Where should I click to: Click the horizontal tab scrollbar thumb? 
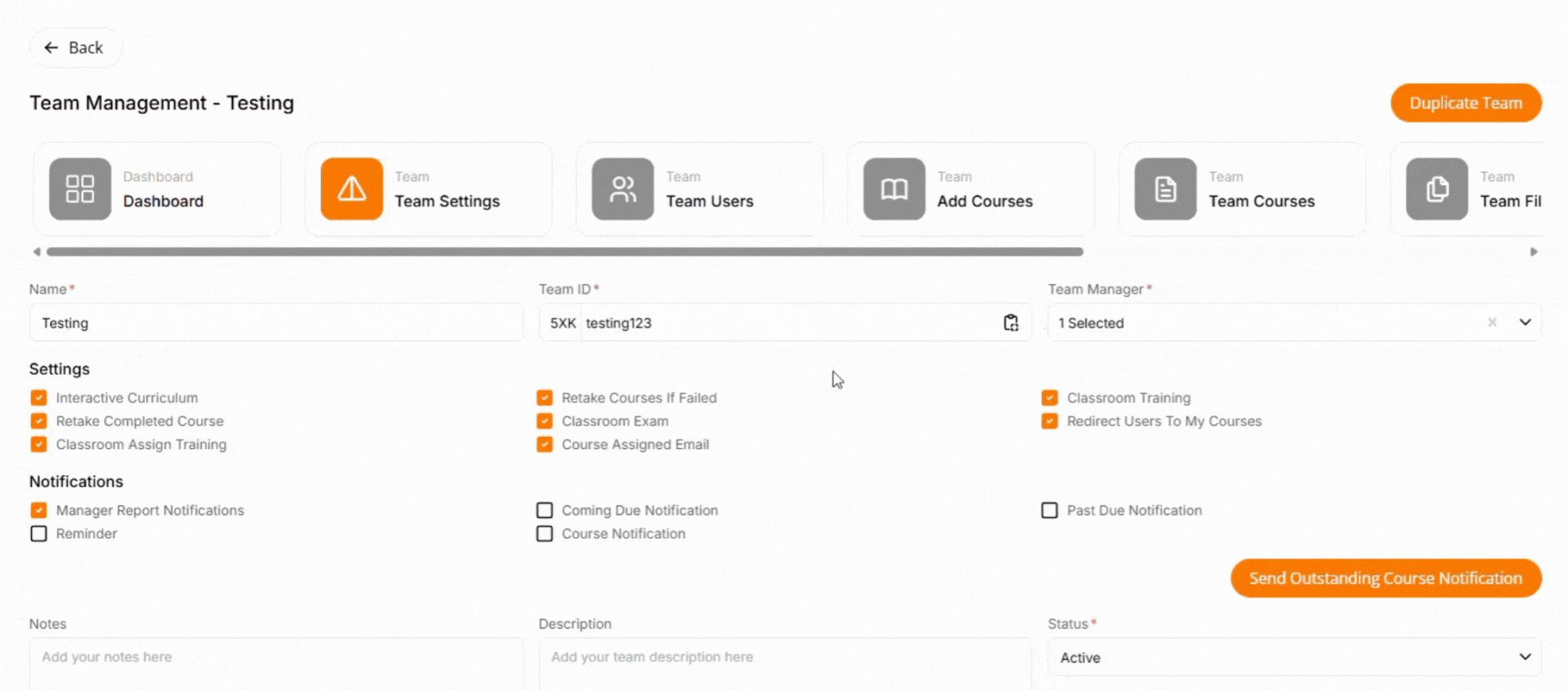pyautogui.click(x=564, y=252)
